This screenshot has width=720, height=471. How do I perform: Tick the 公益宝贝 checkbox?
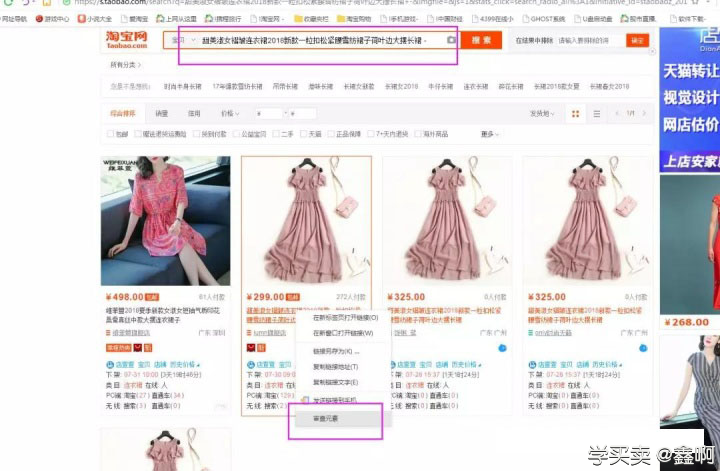click(236, 134)
